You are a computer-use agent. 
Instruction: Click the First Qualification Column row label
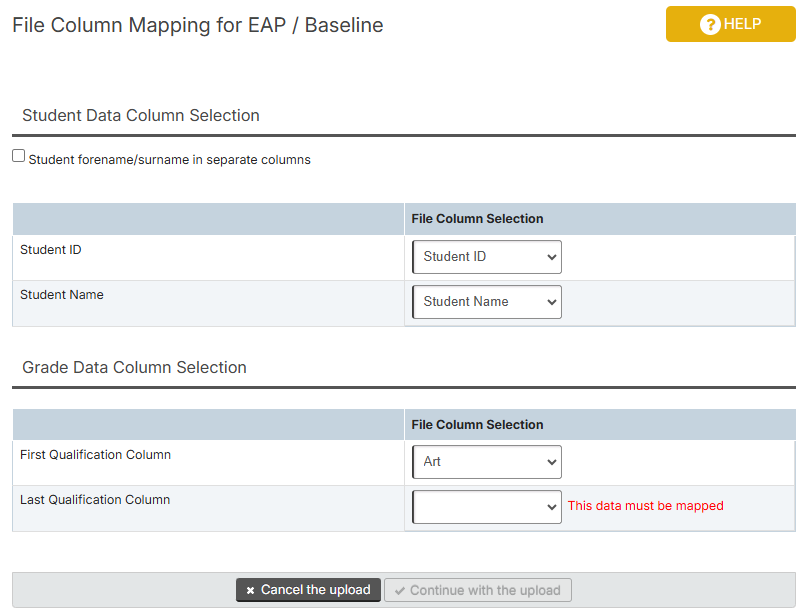pyautogui.click(x=95, y=455)
